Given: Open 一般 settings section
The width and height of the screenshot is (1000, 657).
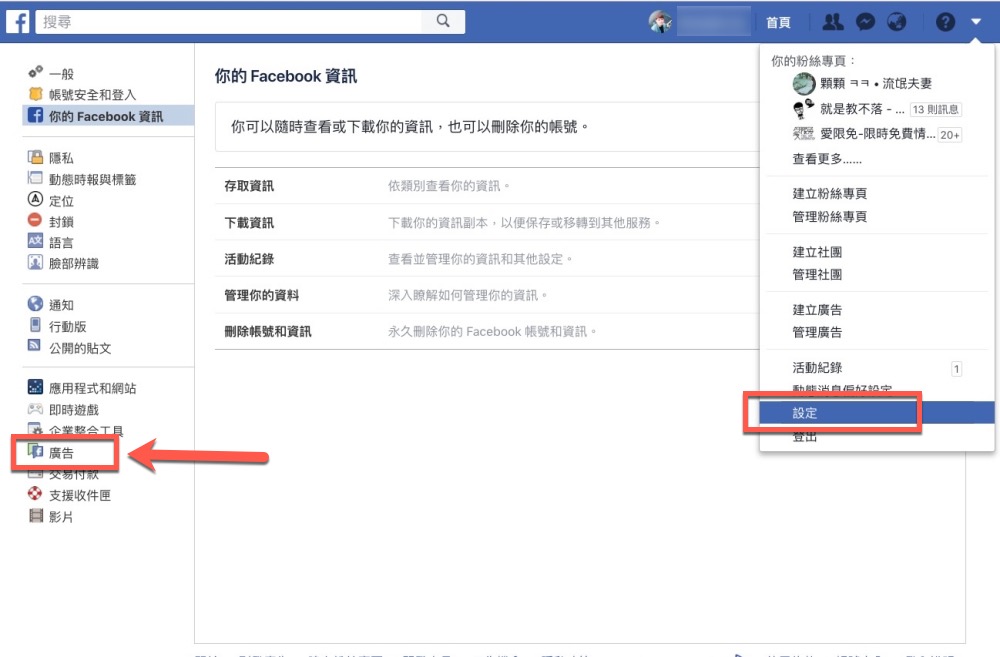Looking at the screenshot, I should pyautogui.click(x=62, y=74).
